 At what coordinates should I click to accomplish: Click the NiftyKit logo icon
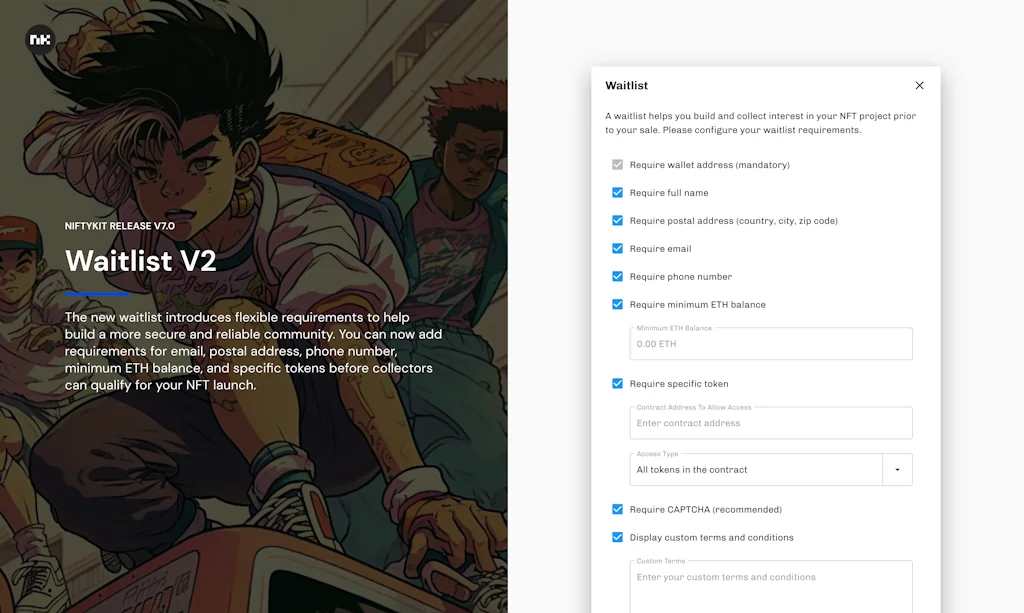pos(38,38)
